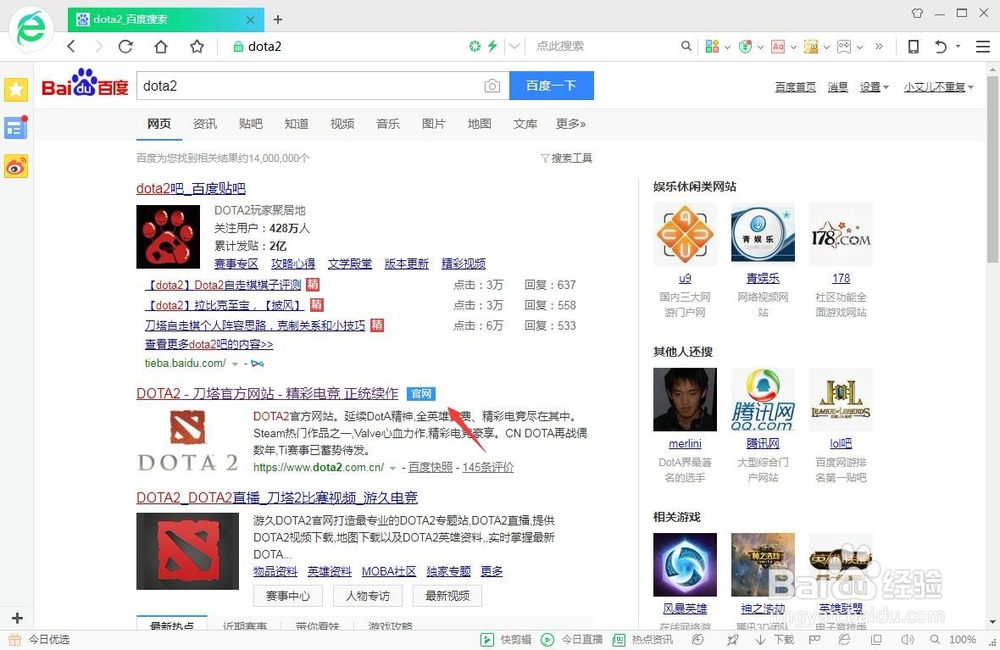Switch to the 地图 search tab

click(480, 124)
